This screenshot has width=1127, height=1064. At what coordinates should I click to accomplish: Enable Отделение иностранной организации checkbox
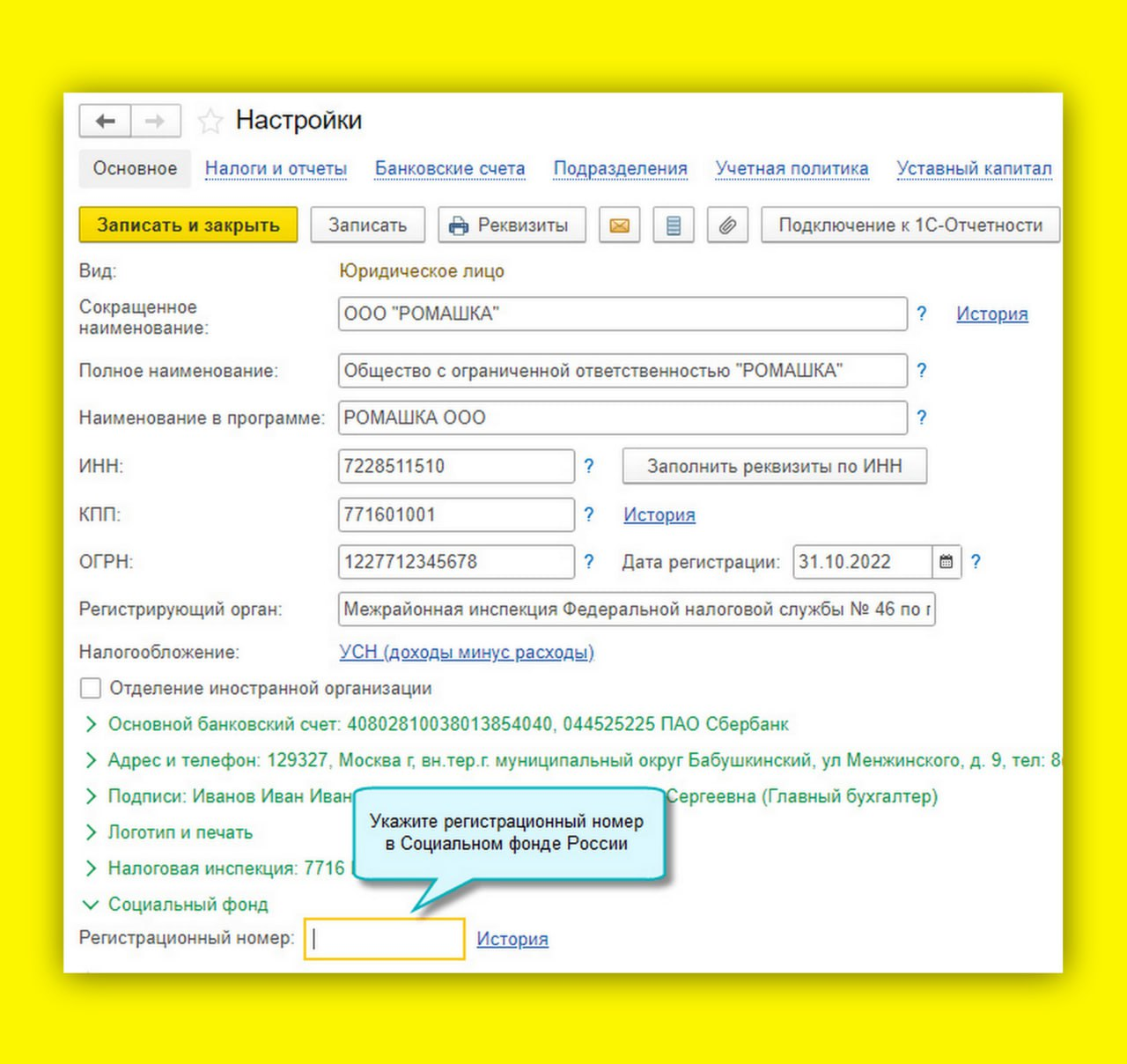pyautogui.click(x=91, y=688)
